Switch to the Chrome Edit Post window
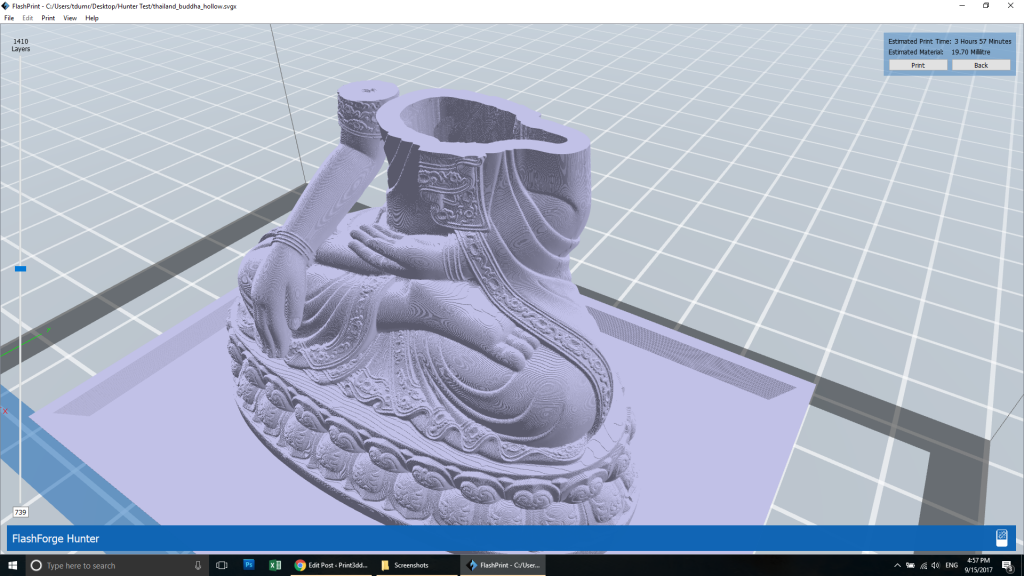Image resolution: width=1024 pixels, height=576 pixels. point(332,565)
